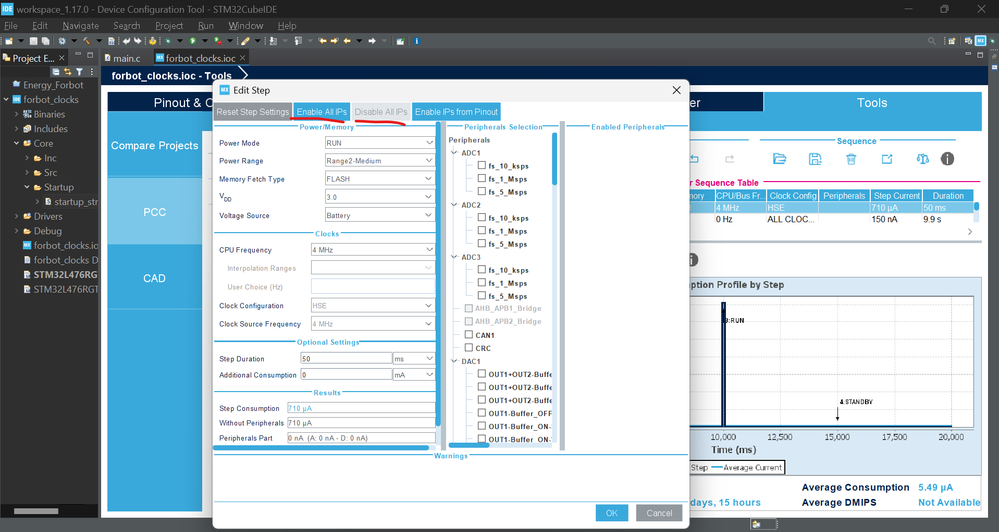Select forbot_clocks.ioc in Project Explorer tree
The width and height of the screenshot is (999, 532).
(61, 245)
